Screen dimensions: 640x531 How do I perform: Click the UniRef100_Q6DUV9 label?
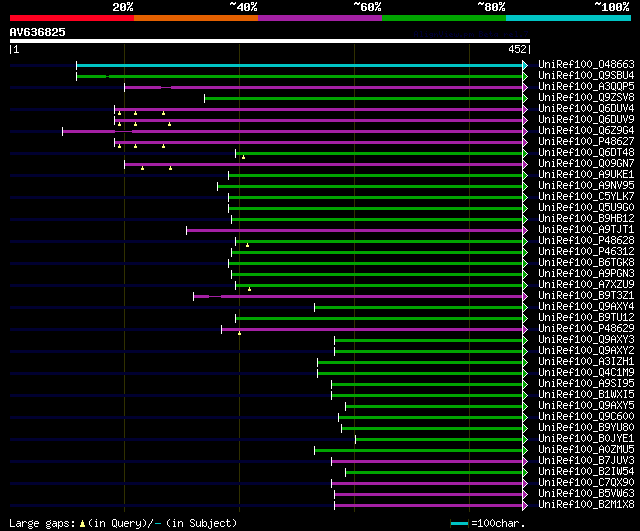[586, 120]
